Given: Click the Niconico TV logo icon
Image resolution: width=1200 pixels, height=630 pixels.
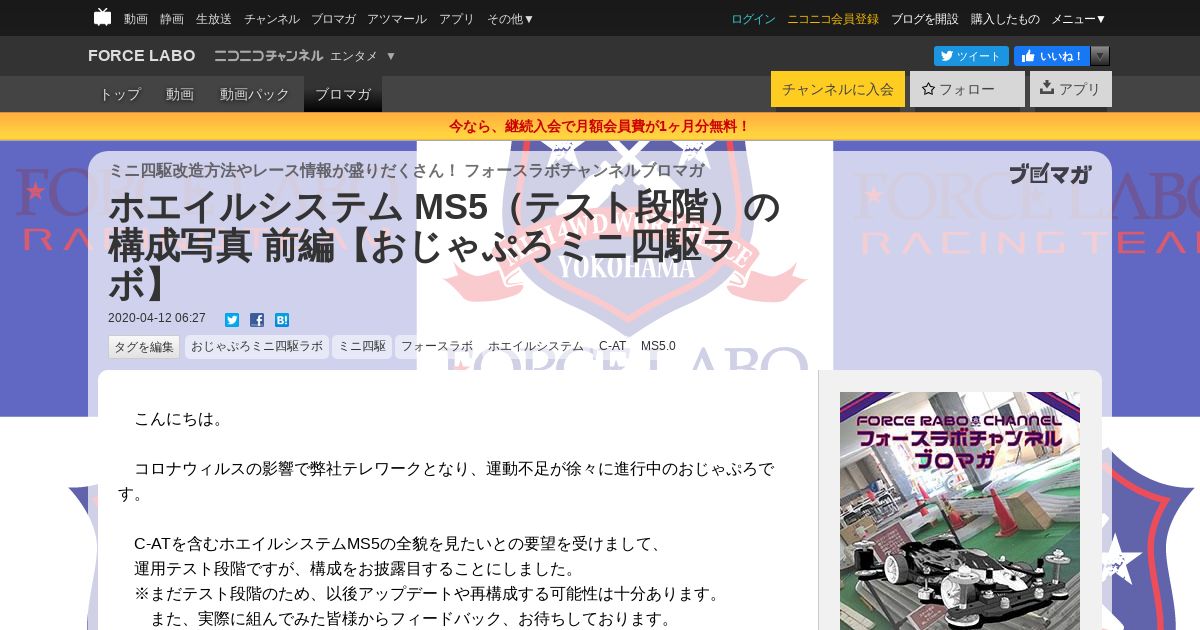Looking at the screenshot, I should pyautogui.click(x=102, y=17).
